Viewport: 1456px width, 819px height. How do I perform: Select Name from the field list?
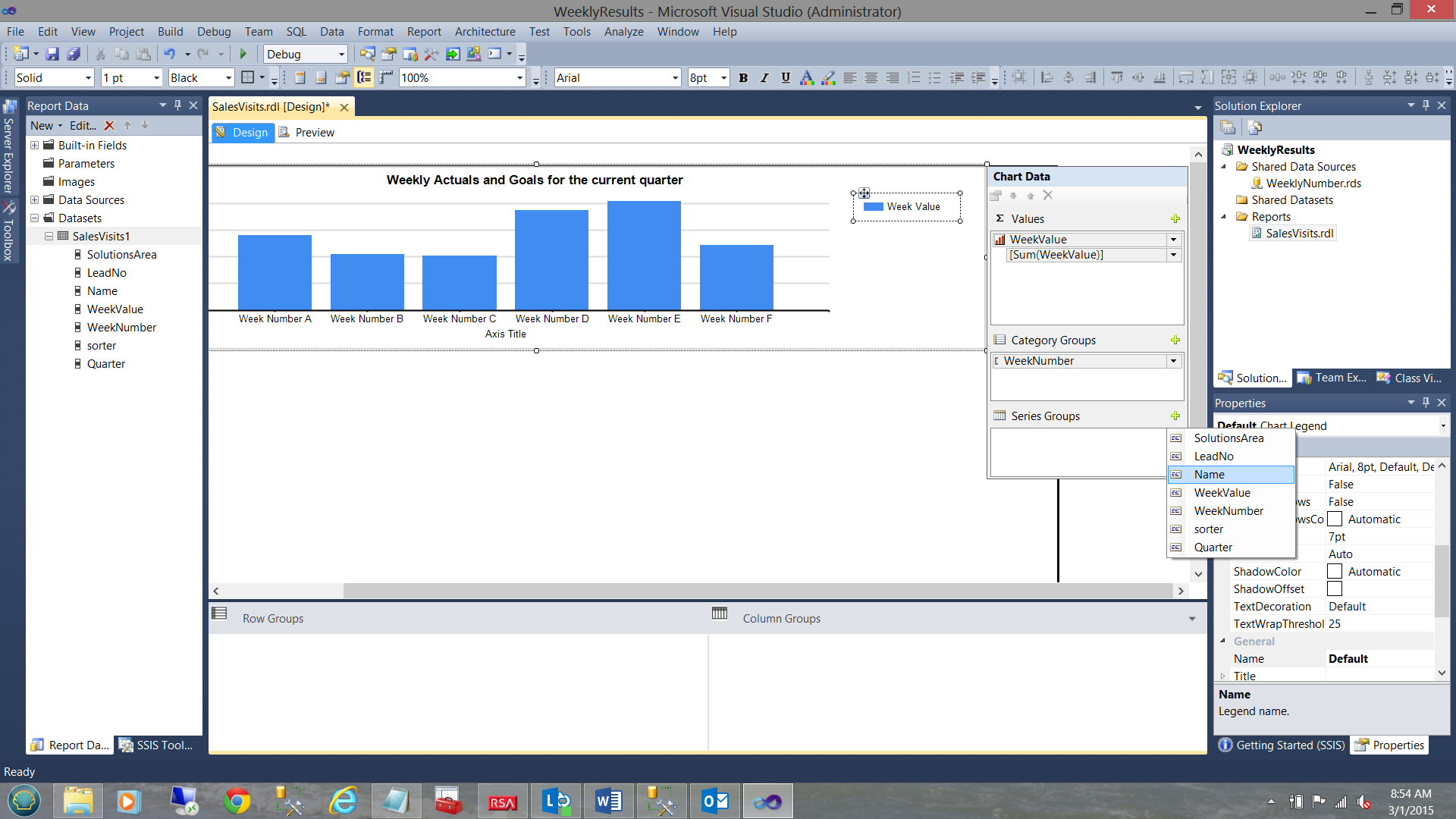tap(1209, 474)
